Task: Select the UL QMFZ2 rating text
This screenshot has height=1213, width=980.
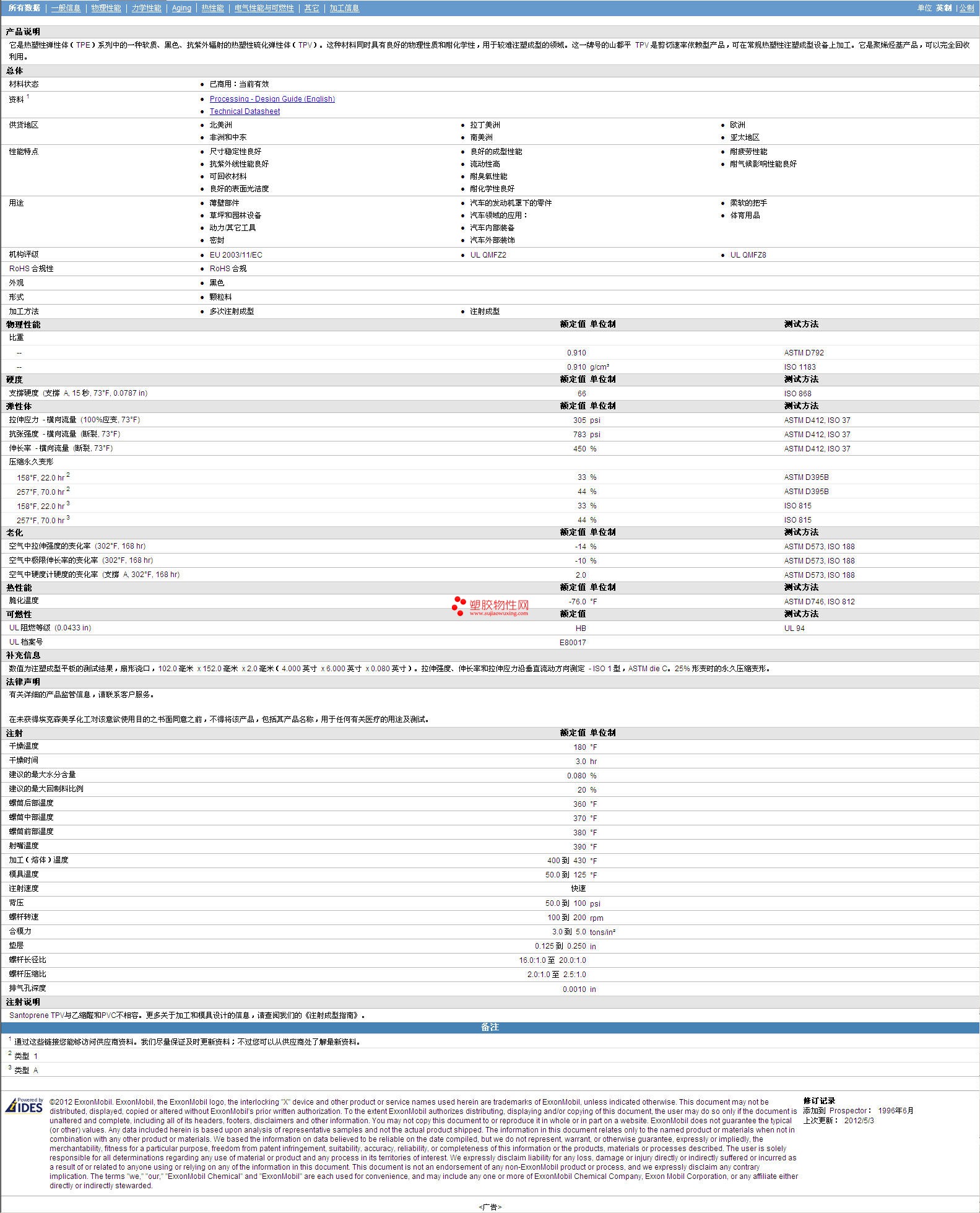Action: [488, 255]
